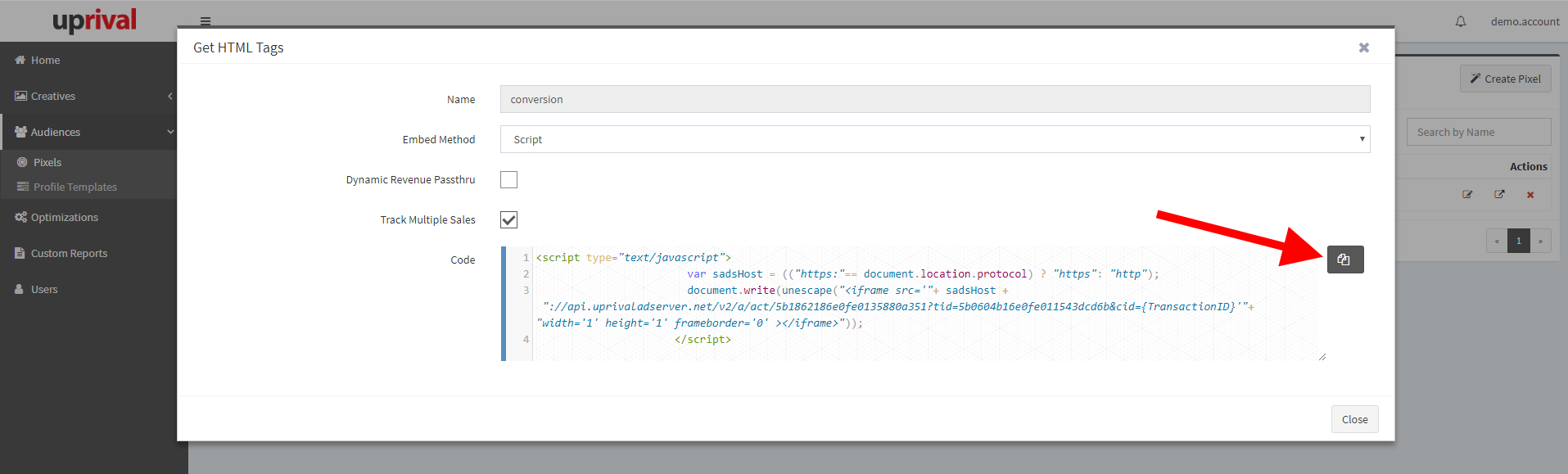Go to previous page arrow
This screenshot has height=474, width=1568.
pyautogui.click(x=1498, y=241)
